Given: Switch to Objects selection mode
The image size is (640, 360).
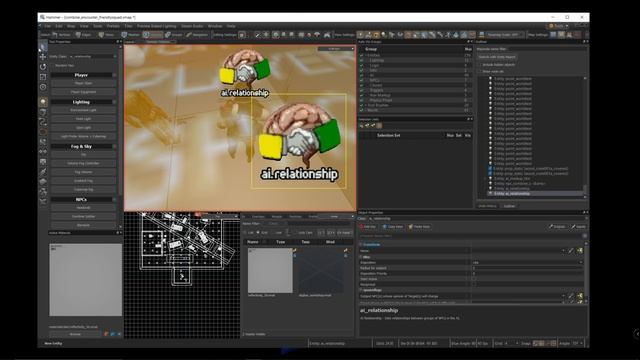Looking at the screenshot, I should 152,35.
